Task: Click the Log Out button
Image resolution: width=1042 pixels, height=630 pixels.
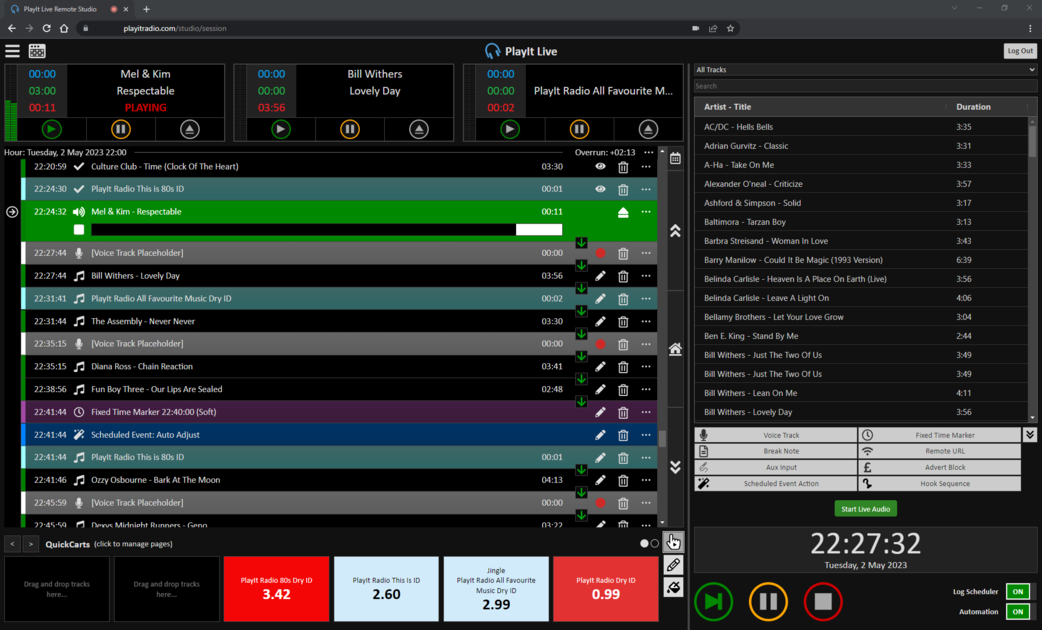Action: (x=1020, y=51)
